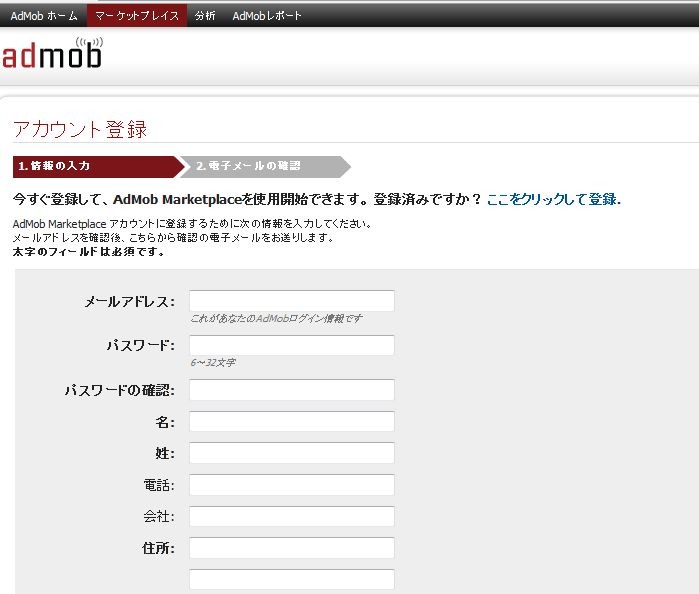Click the パスワードの確認 label text

[x=119, y=390]
